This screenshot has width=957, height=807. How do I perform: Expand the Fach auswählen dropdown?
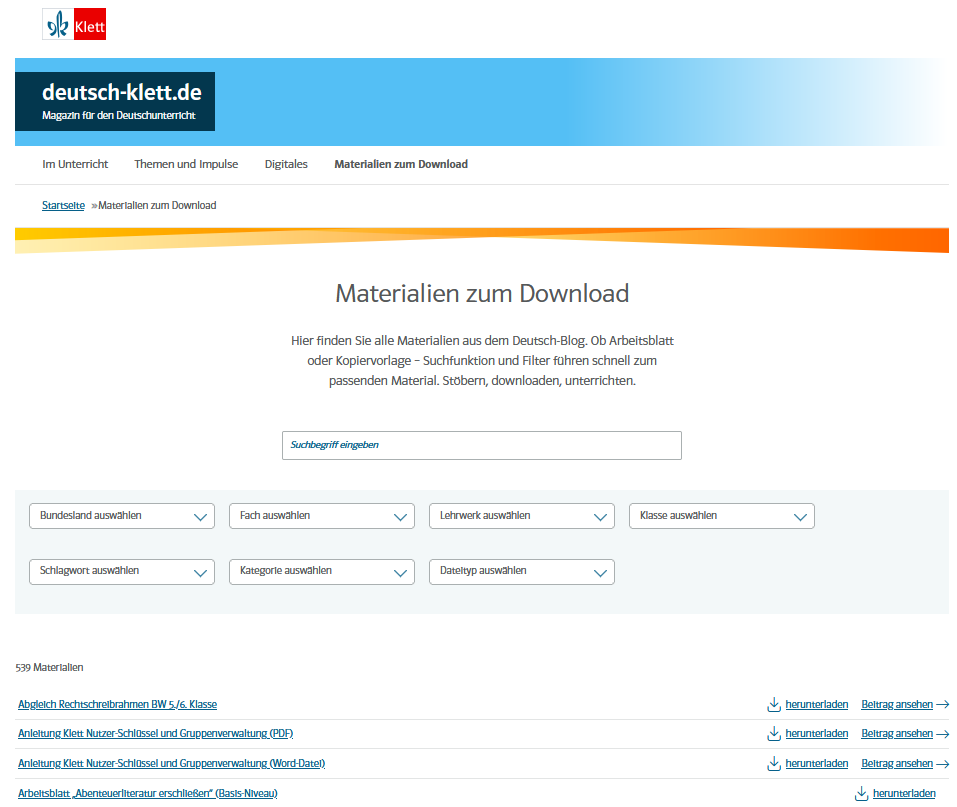pyautogui.click(x=322, y=516)
